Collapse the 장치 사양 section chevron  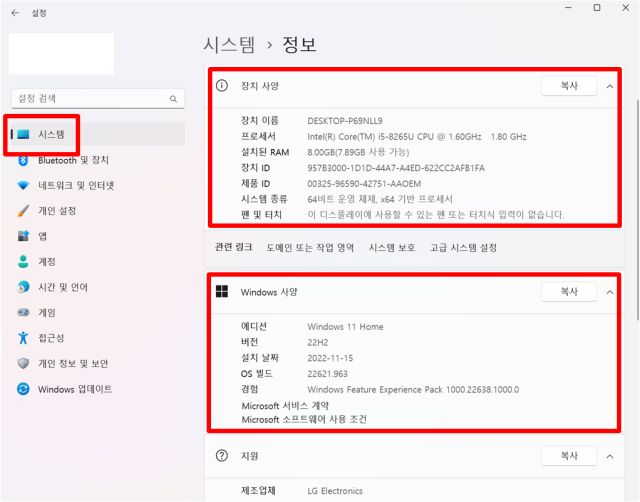(x=610, y=87)
